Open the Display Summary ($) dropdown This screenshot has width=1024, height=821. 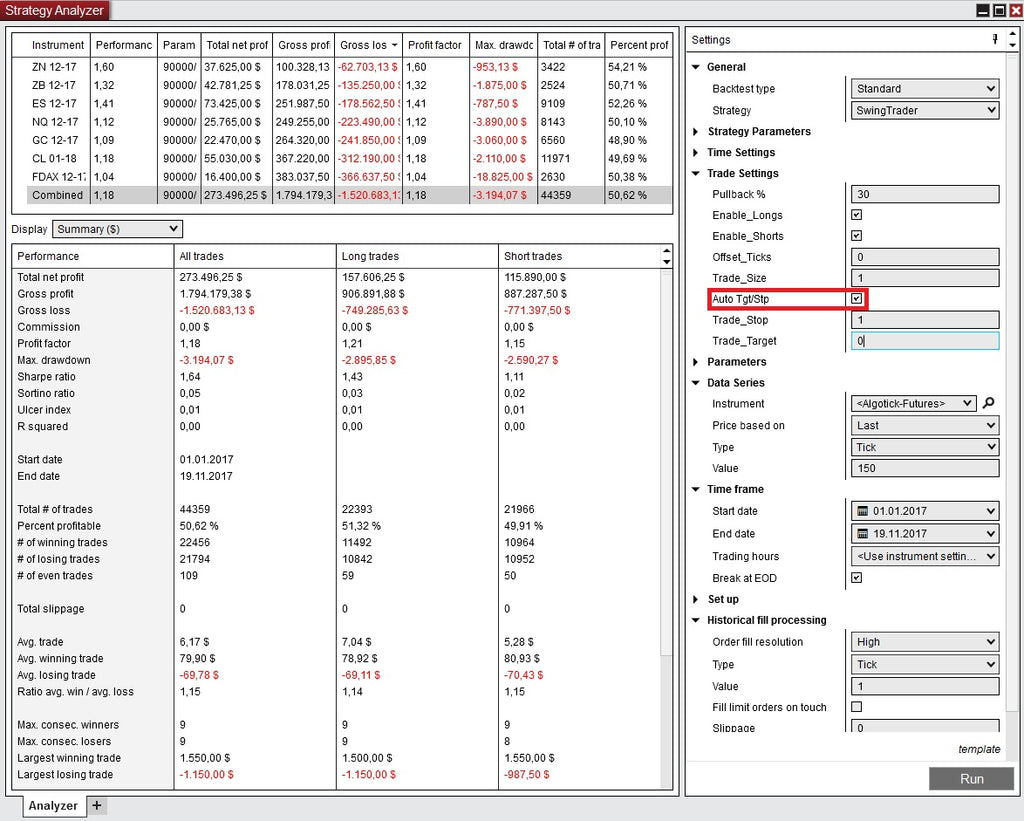[x=117, y=229]
